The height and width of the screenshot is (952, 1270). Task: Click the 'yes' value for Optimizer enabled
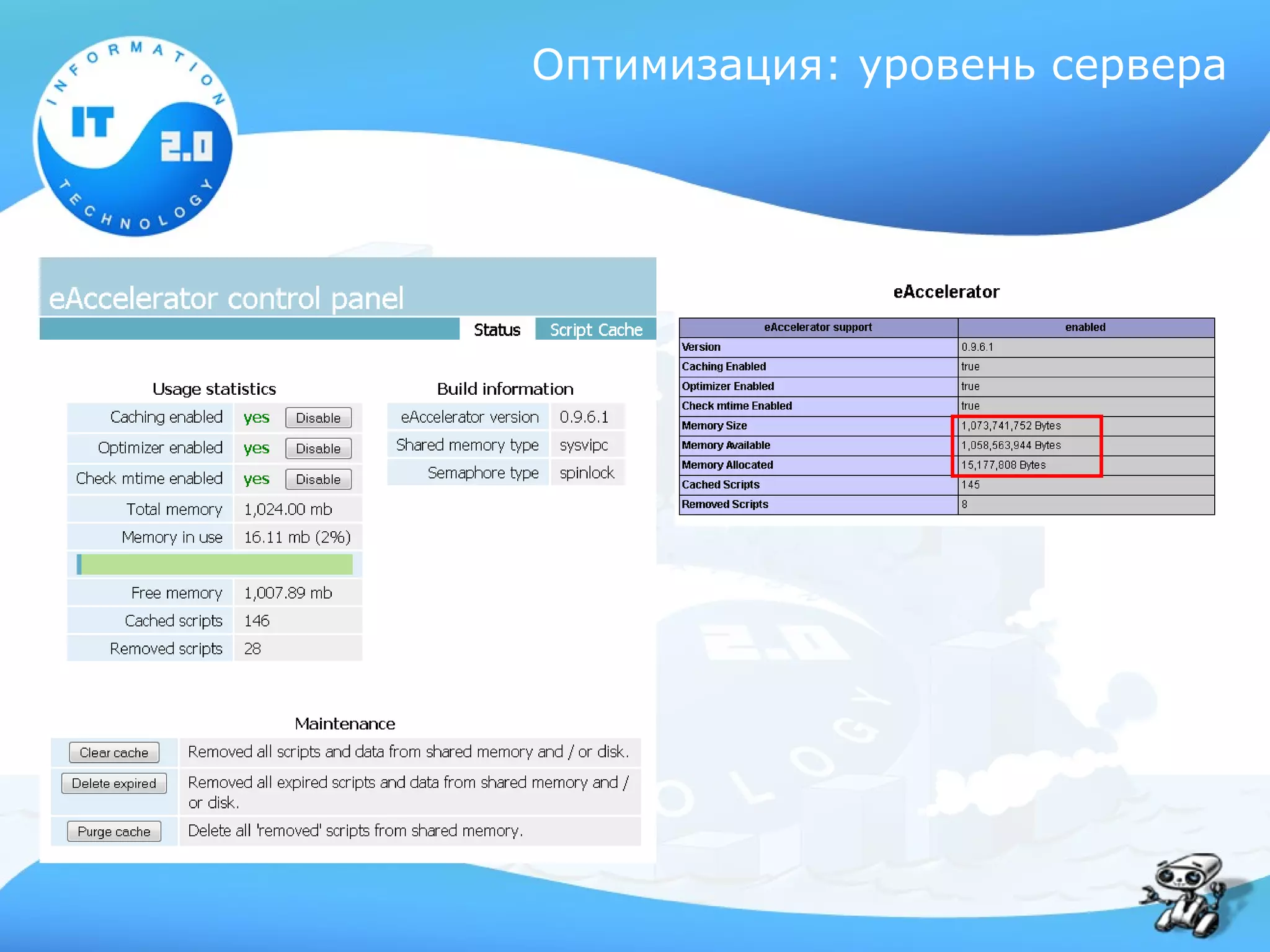click(256, 448)
